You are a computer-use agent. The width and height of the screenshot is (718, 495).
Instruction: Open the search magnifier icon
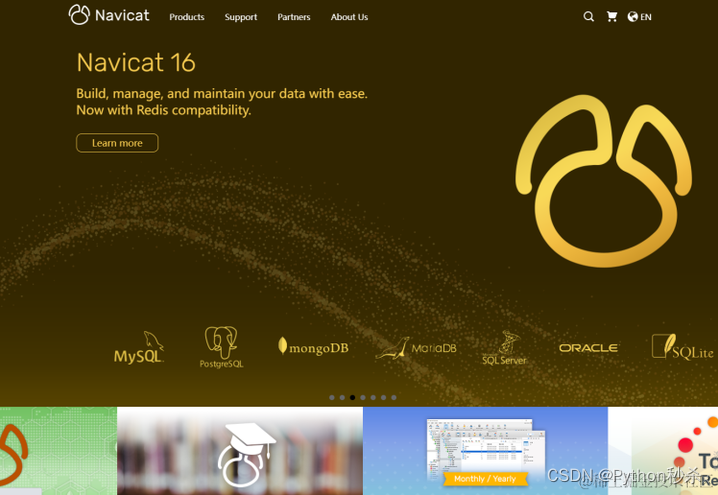pyautogui.click(x=588, y=17)
